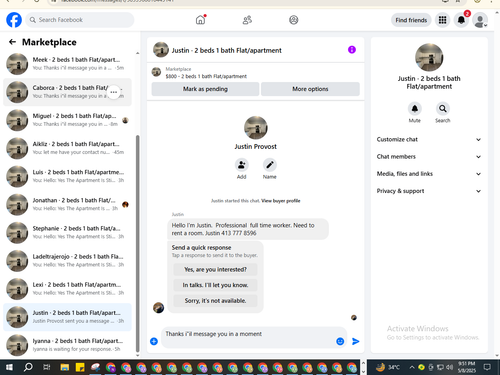This screenshot has height=375, width=500.
Task: Open the Aikliz conversation
Action: point(67,148)
